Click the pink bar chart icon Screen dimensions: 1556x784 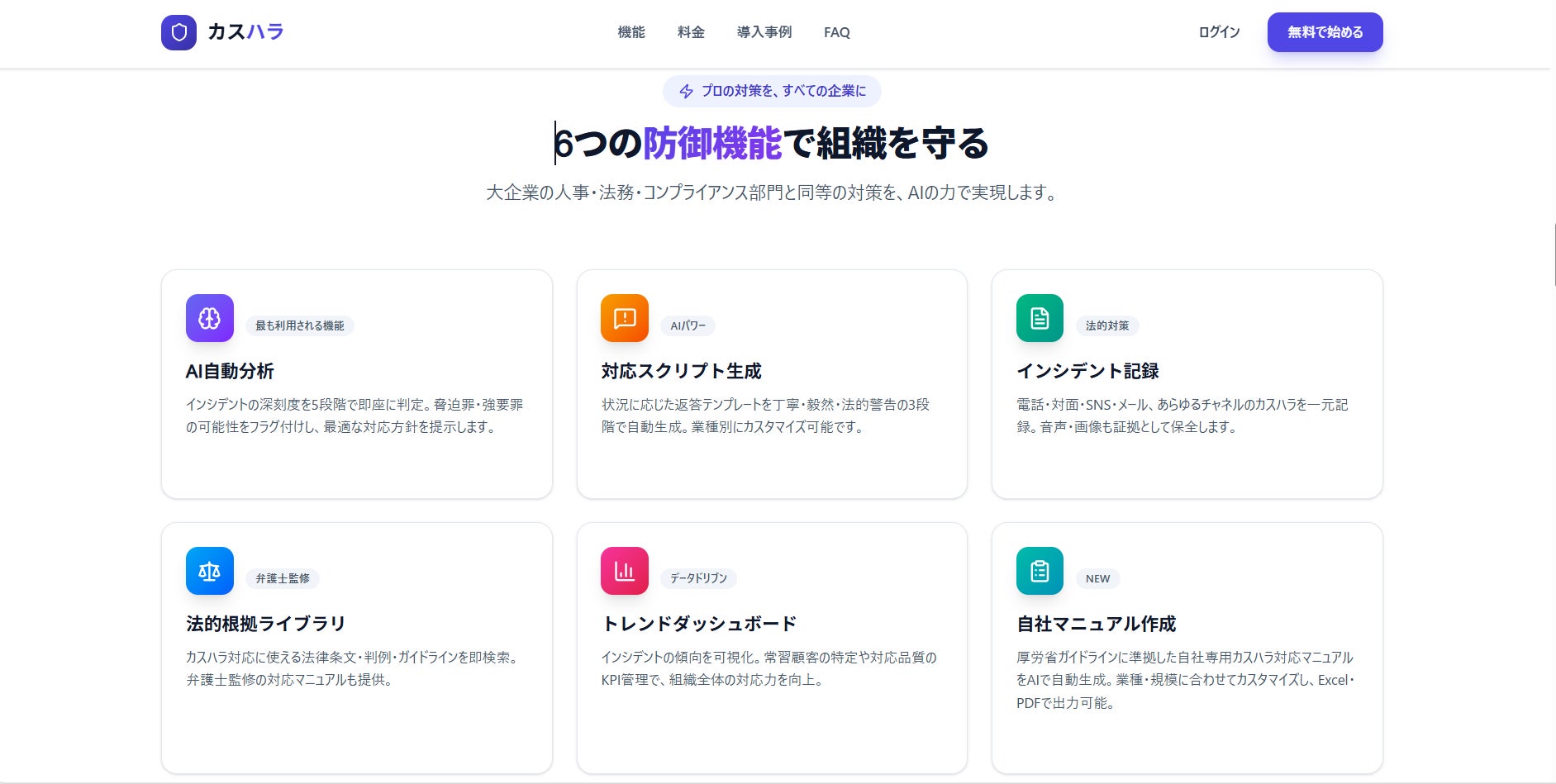coord(625,571)
